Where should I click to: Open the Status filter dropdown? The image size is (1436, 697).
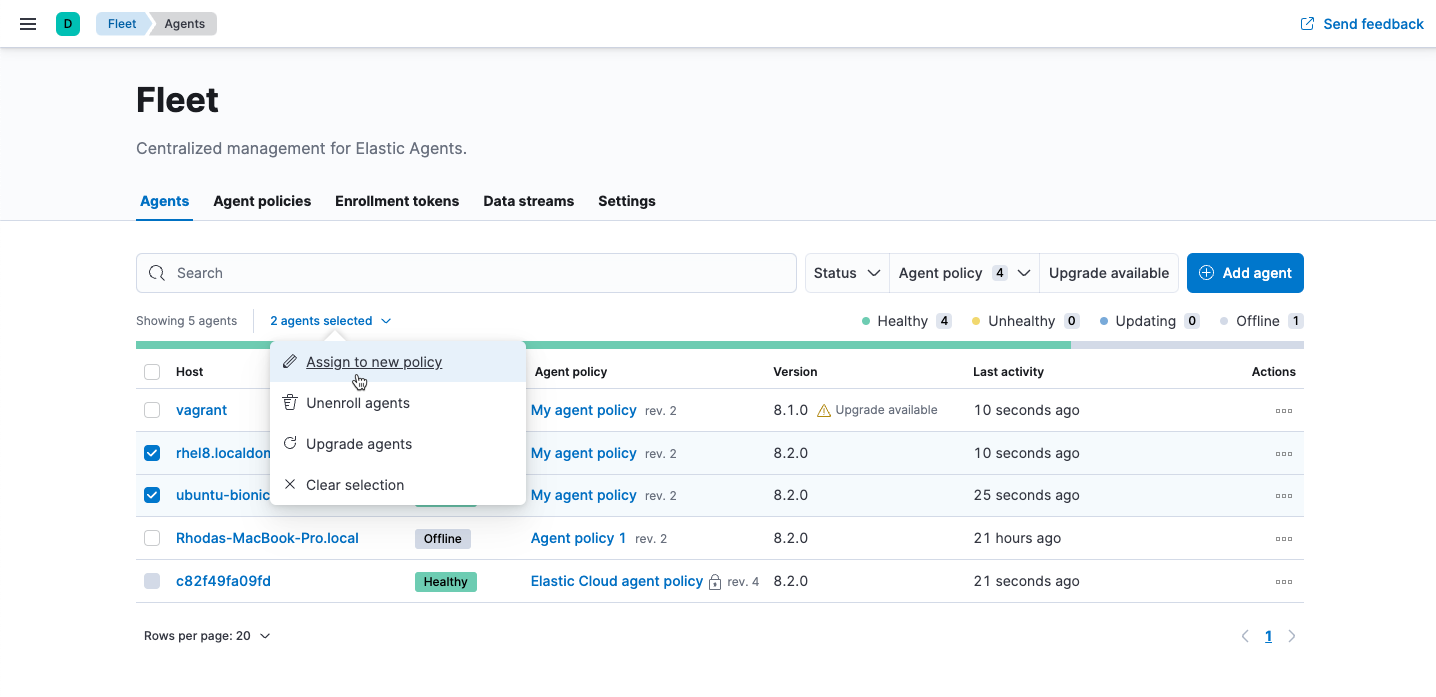pos(846,272)
